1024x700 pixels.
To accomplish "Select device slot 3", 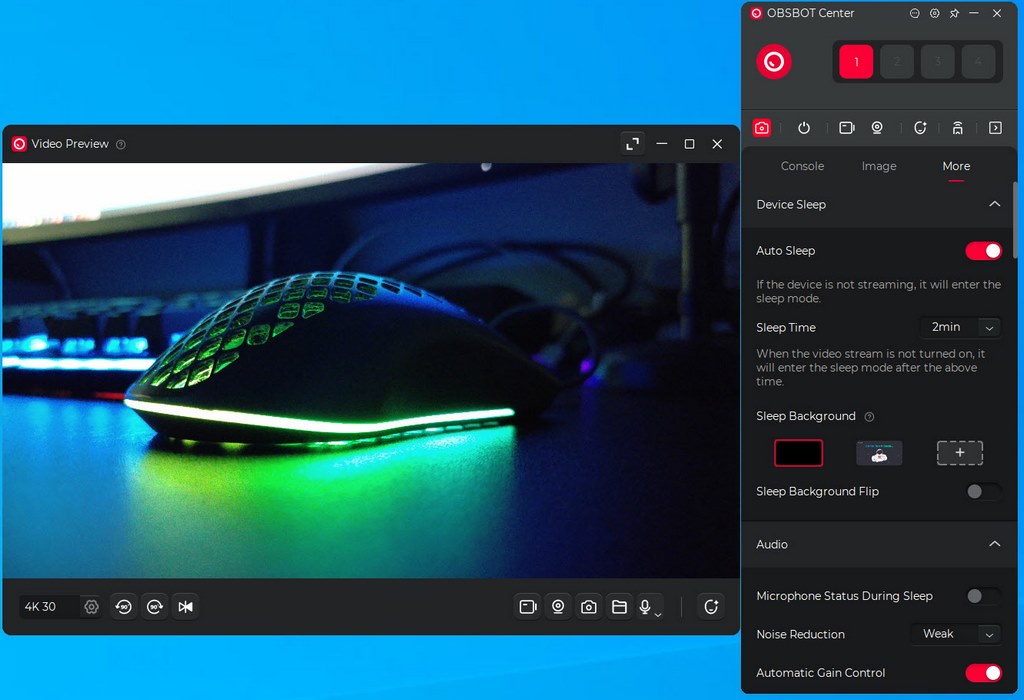I will (x=937, y=62).
